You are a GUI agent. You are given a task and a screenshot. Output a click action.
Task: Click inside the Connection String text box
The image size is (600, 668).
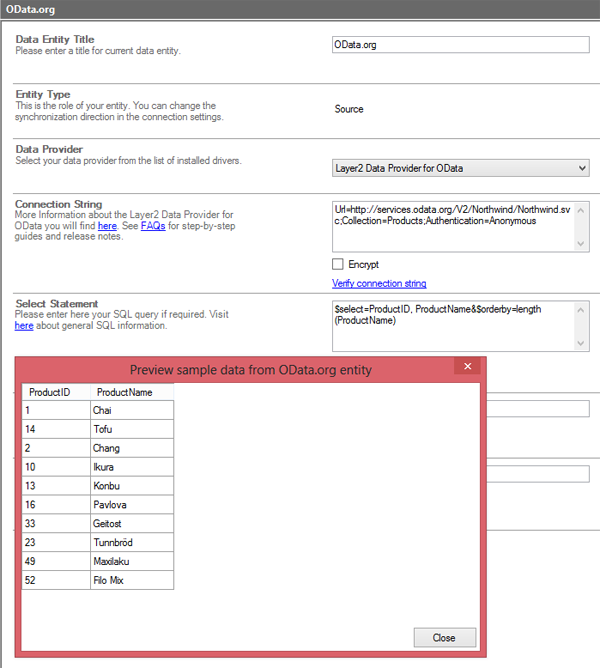click(453, 226)
